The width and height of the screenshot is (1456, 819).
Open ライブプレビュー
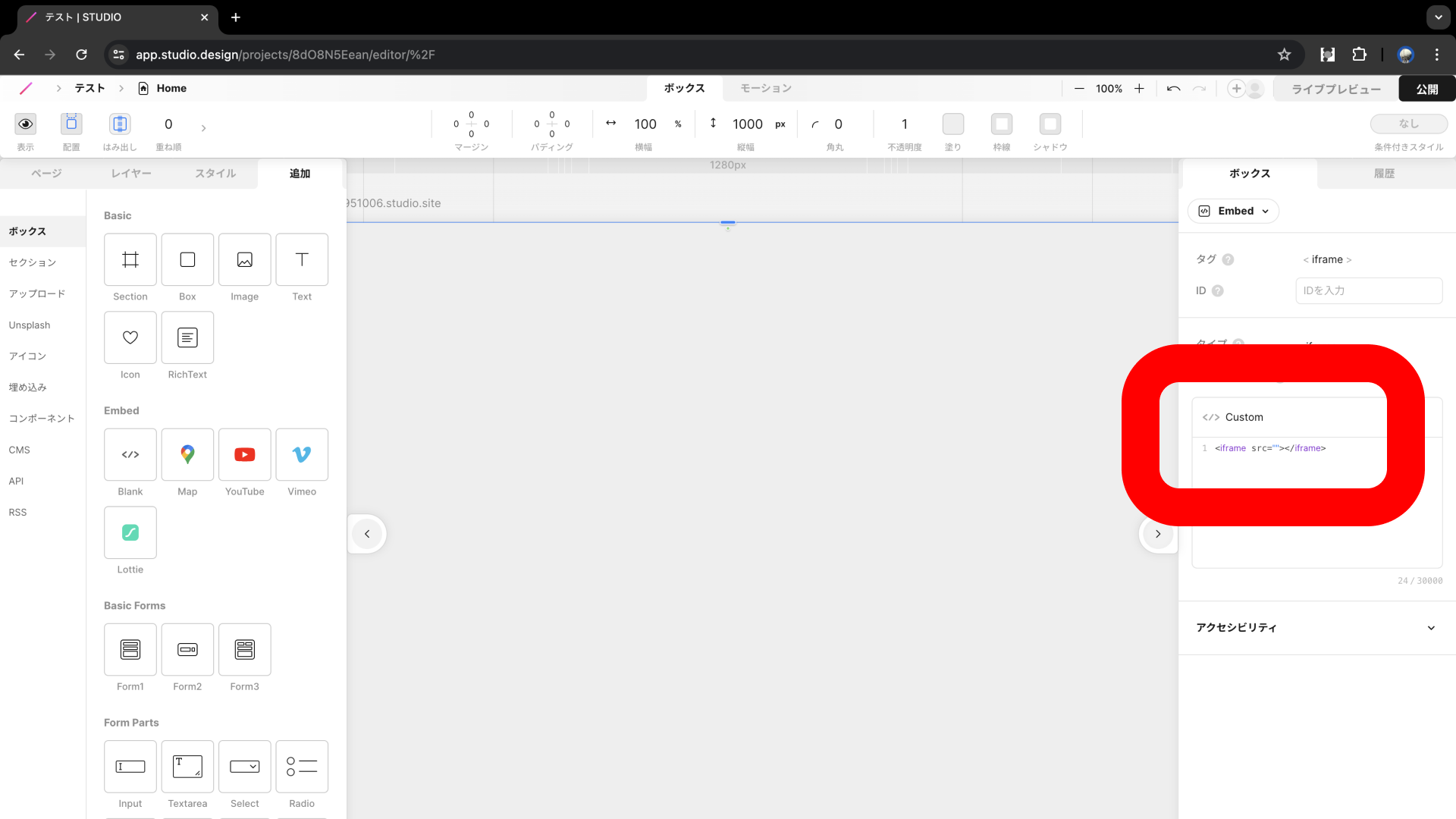tap(1336, 89)
